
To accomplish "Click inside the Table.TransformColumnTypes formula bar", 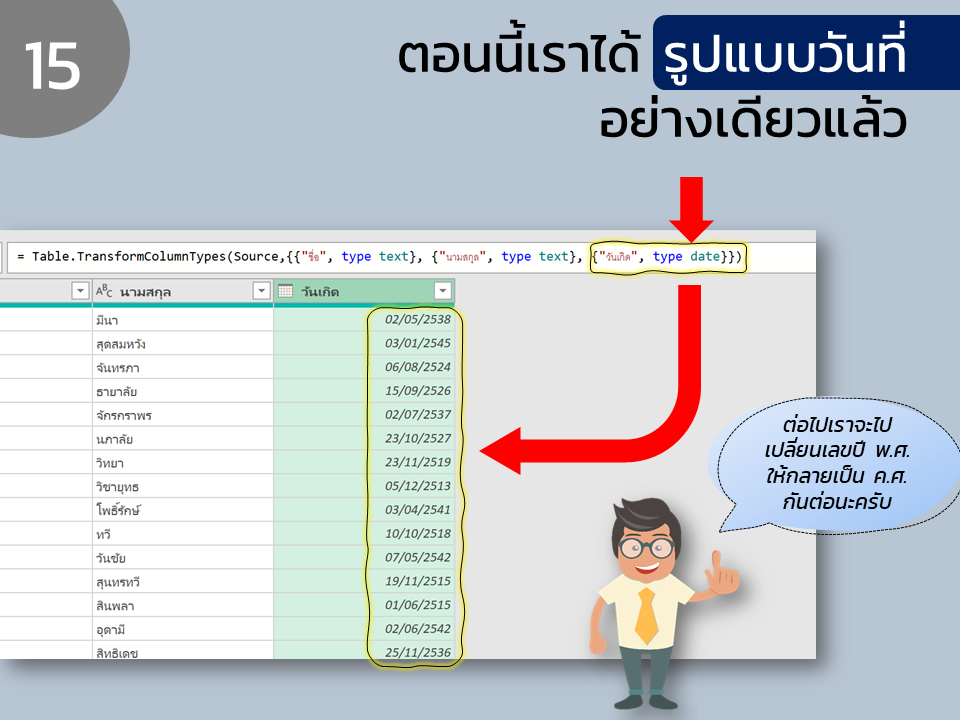I will tap(410, 257).
